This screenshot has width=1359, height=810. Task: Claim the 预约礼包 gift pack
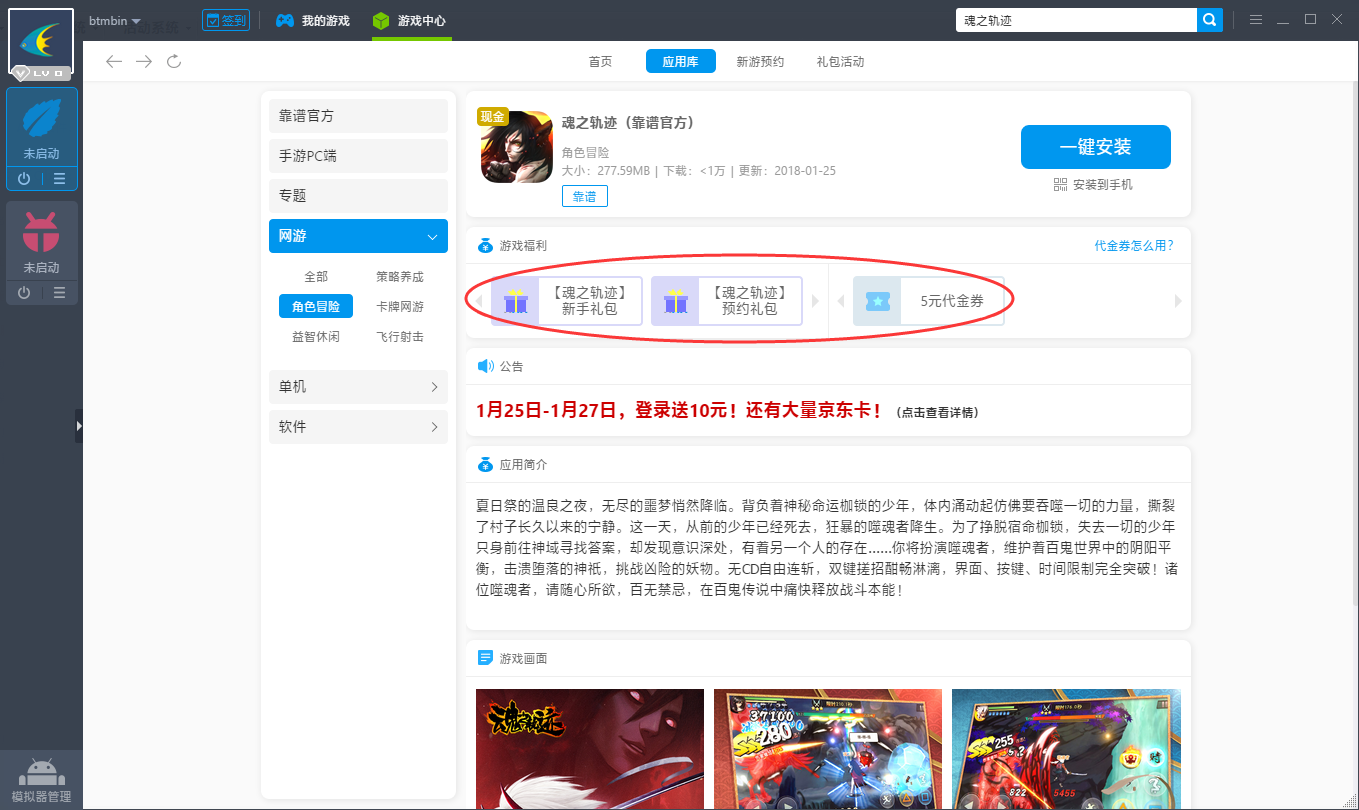pos(726,301)
